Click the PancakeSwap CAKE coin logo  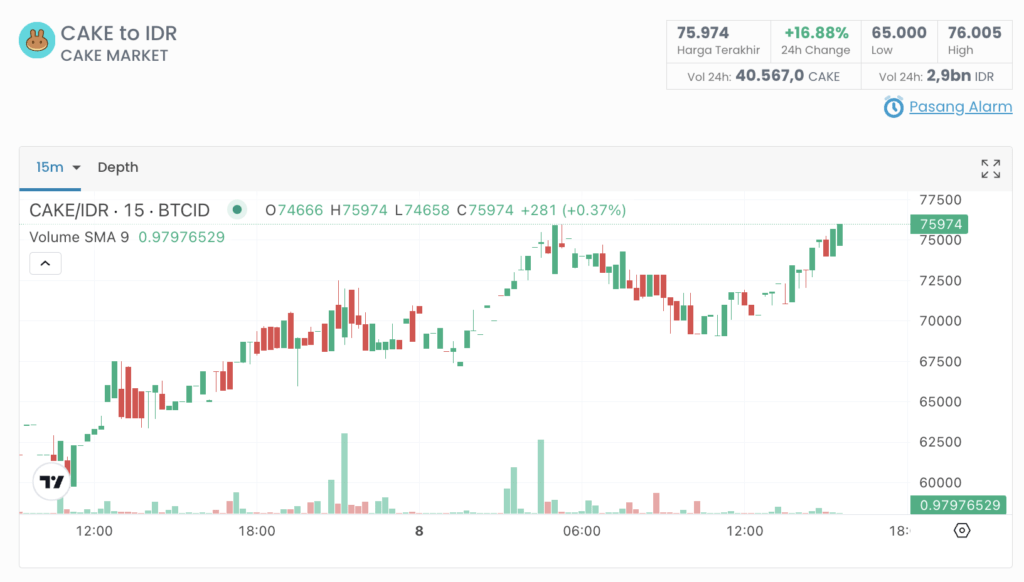[x=37, y=41]
